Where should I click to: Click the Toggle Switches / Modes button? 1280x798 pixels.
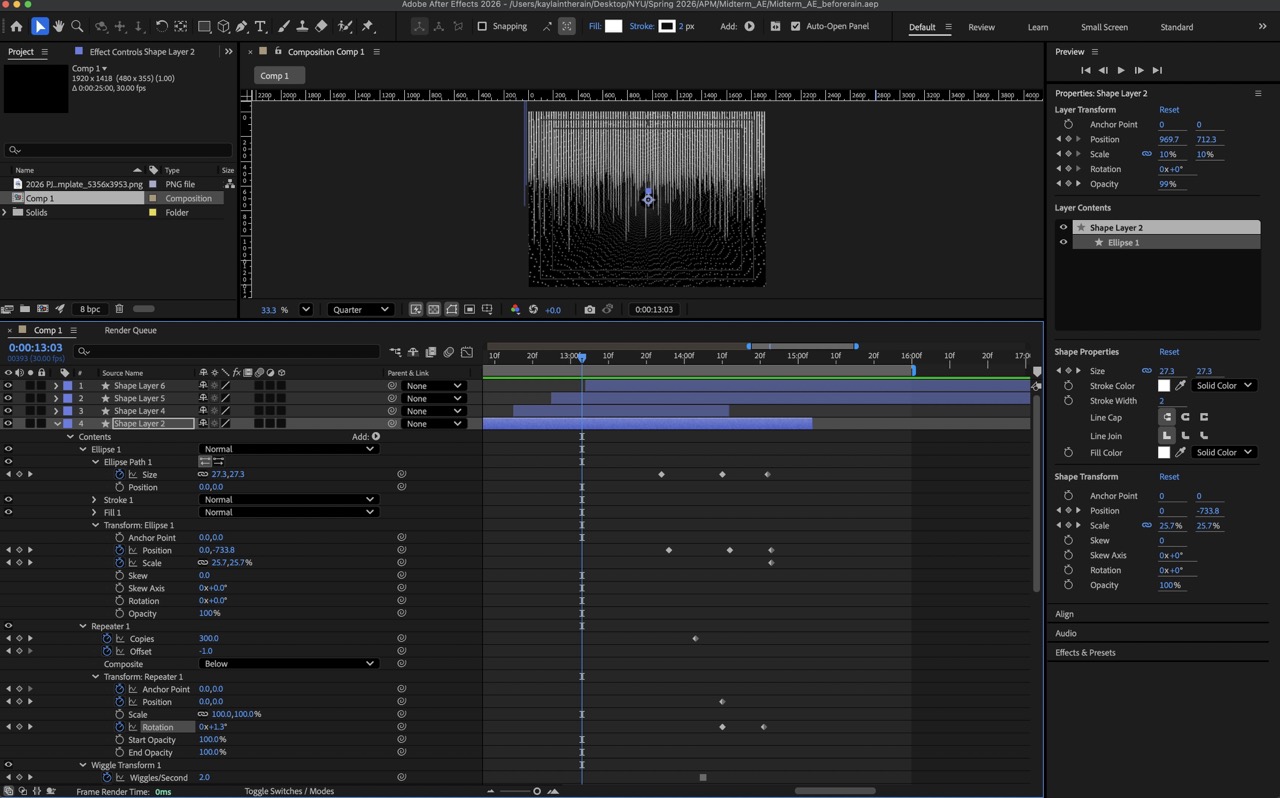(289, 791)
